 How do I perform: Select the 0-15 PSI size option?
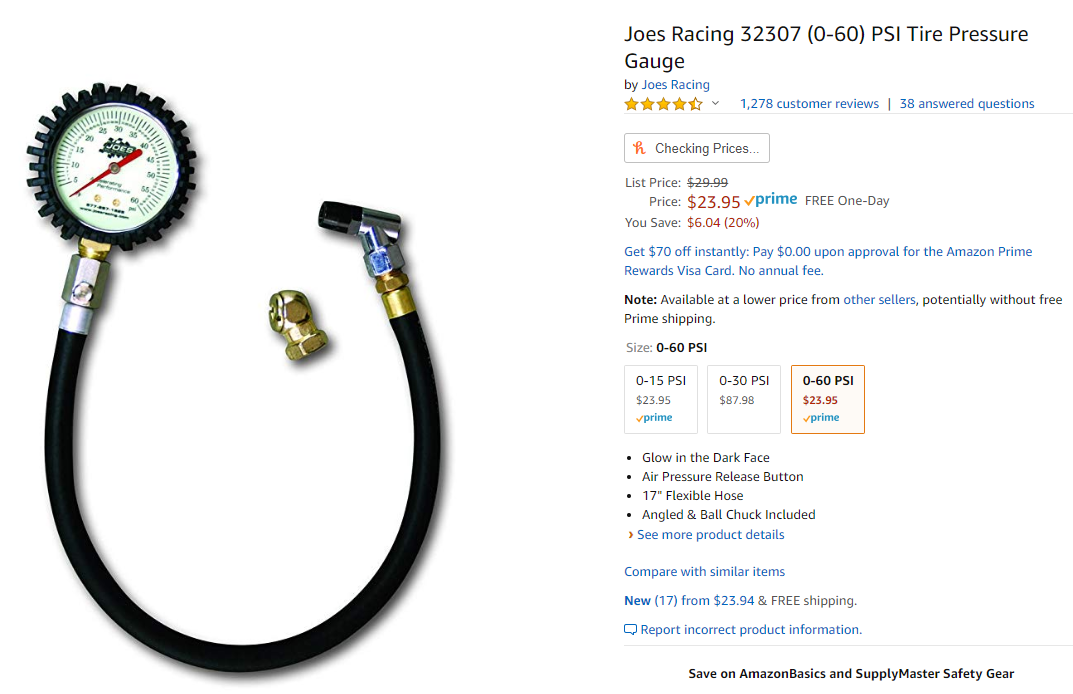[661, 399]
